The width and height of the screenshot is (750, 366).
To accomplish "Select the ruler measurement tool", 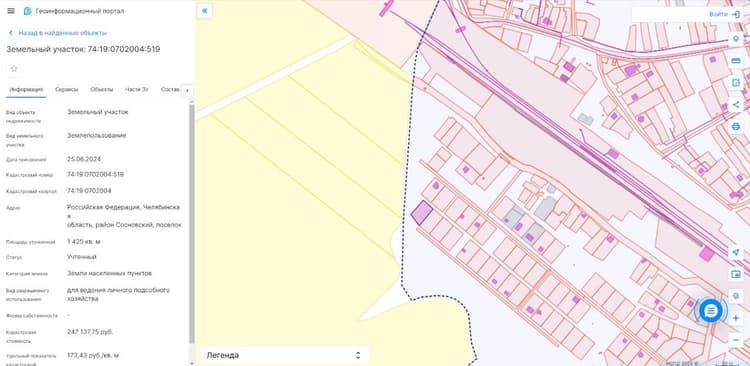I will (736, 61).
